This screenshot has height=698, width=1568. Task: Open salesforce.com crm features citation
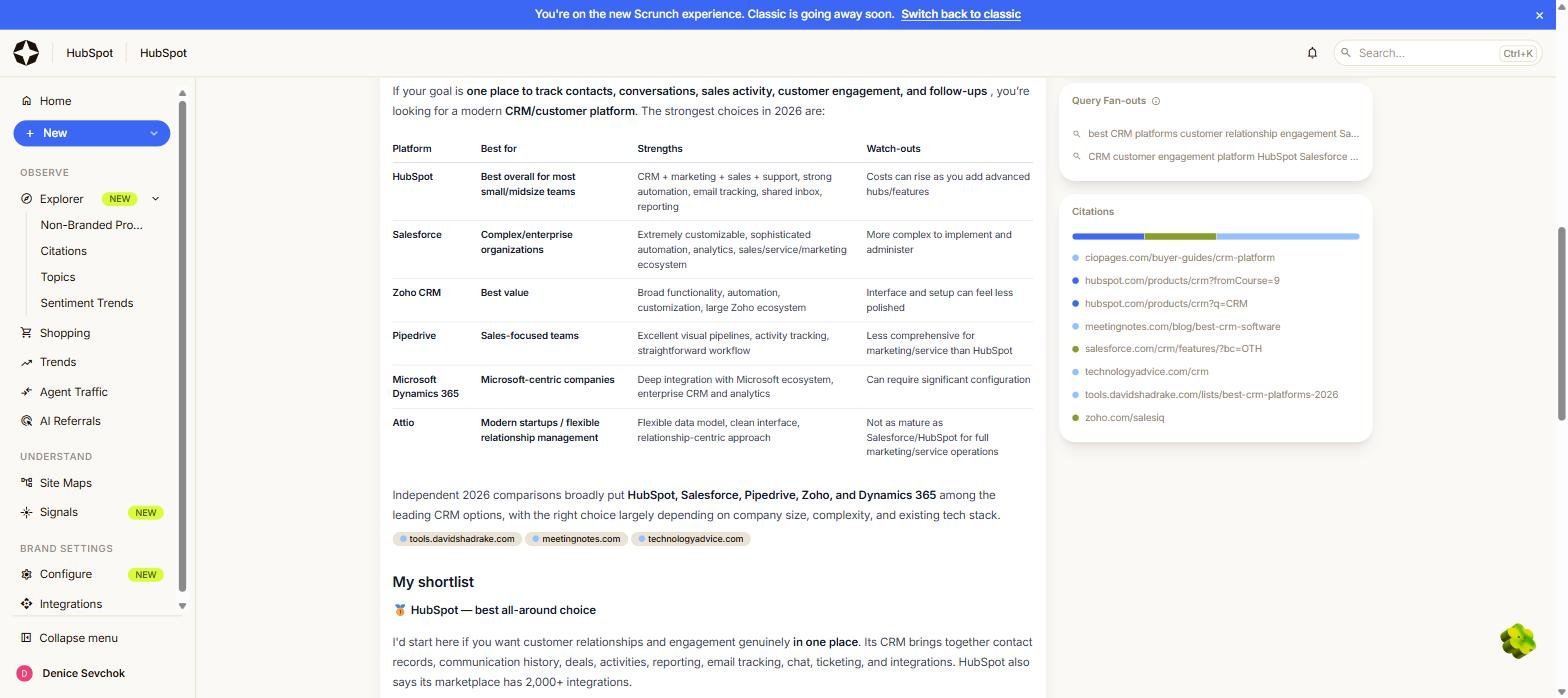point(1173,349)
